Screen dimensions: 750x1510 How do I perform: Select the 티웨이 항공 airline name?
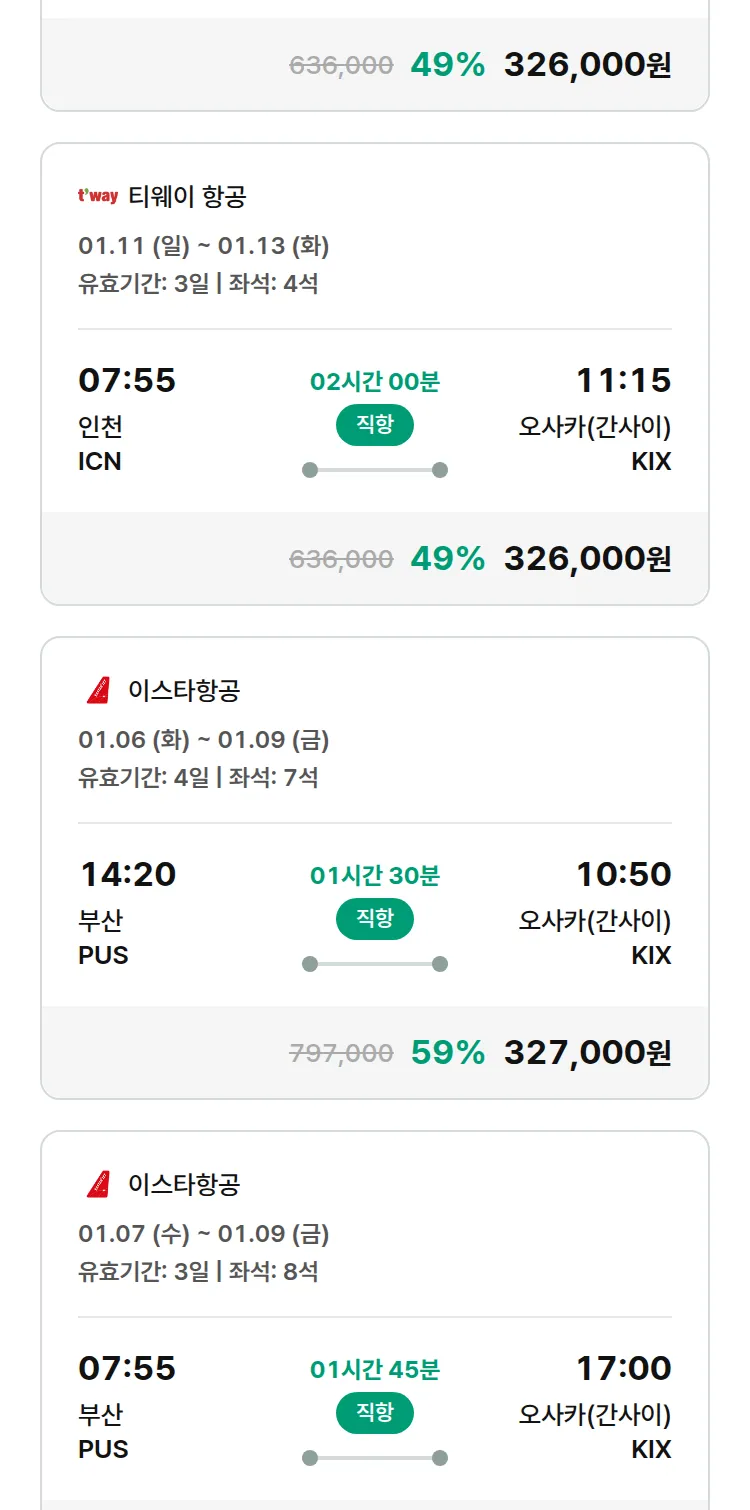pyautogui.click(x=187, y=196)
